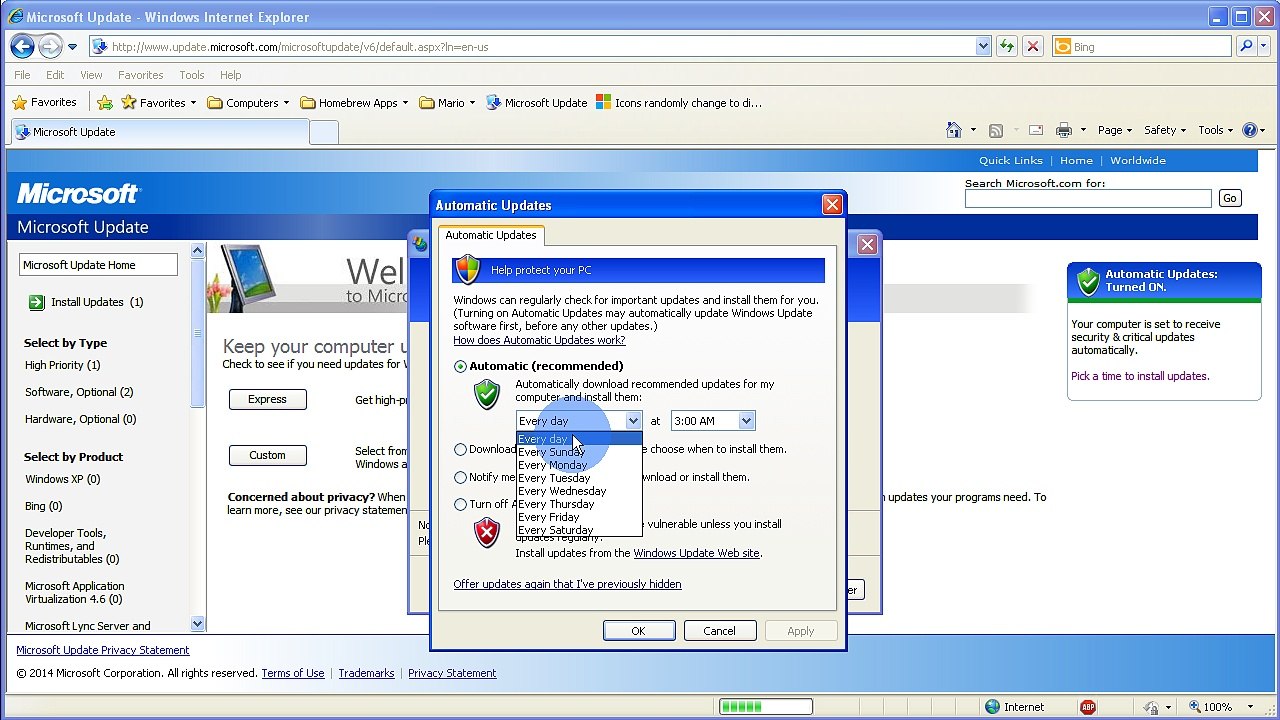Open How does Automatic Updates work link
1280x720 pixels.
[x=539, y=340]
